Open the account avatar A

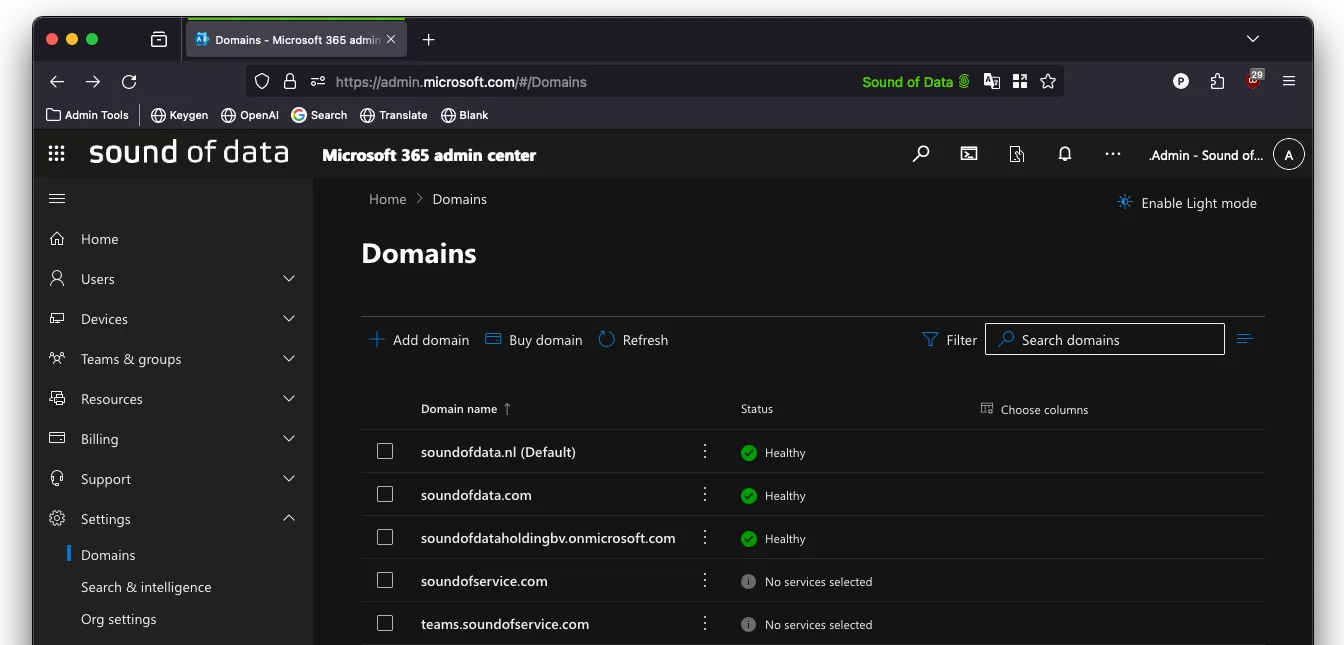1289,155
